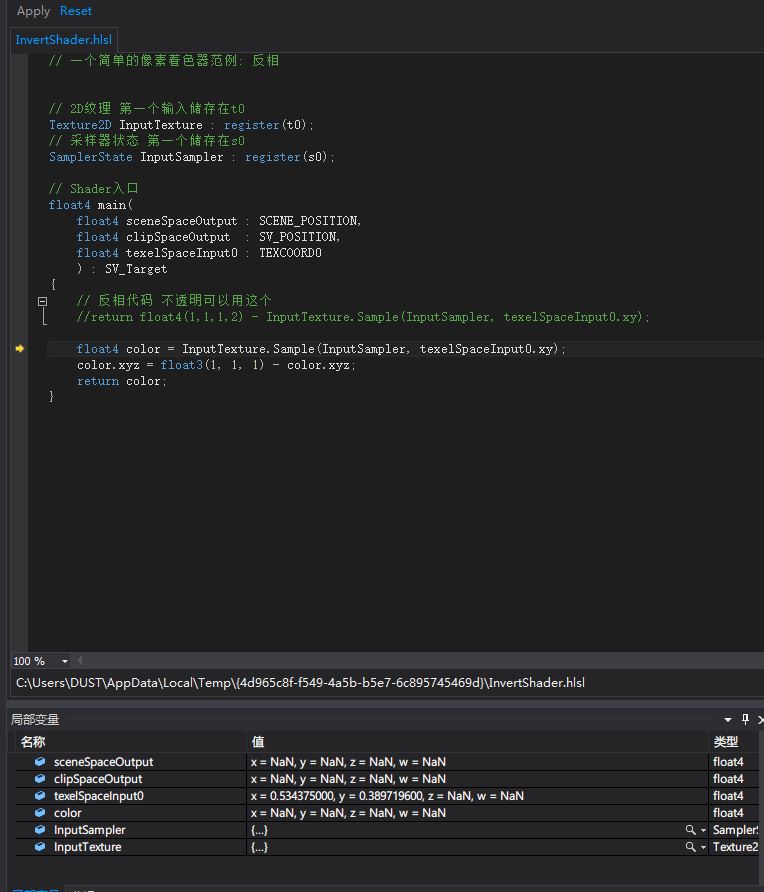Click the 'float4 main(' line
Screen dimensions: 764x892
point(91,205)
